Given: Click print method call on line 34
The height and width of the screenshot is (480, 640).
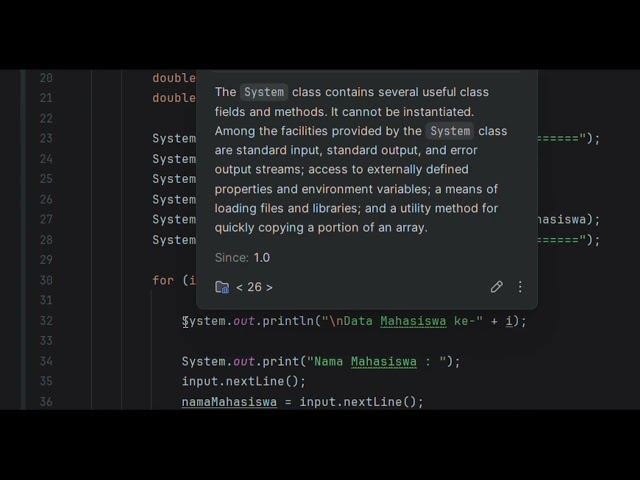Looking at the screenshot, I should click(x=281, y=362).
